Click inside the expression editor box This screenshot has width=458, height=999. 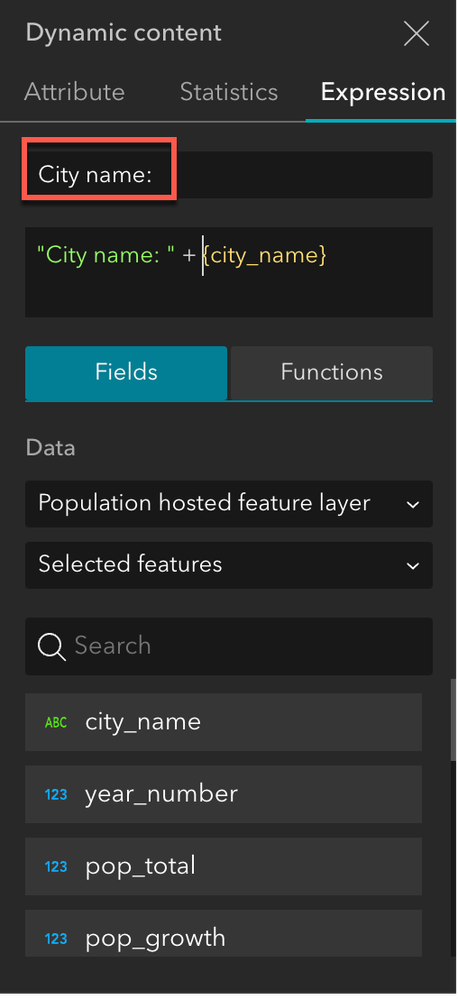[x=229, y=272]
